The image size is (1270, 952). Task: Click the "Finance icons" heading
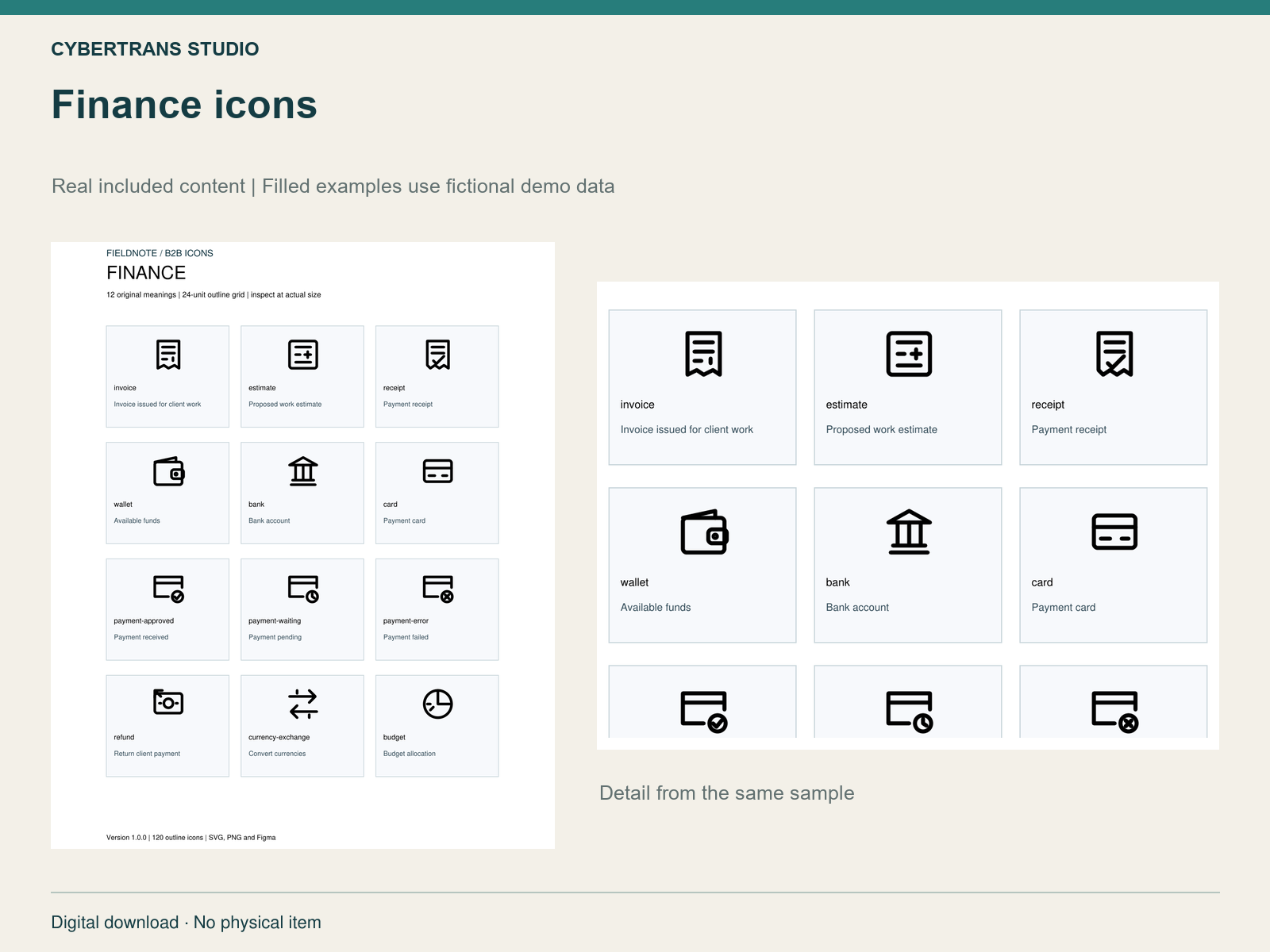click(184, 105)
